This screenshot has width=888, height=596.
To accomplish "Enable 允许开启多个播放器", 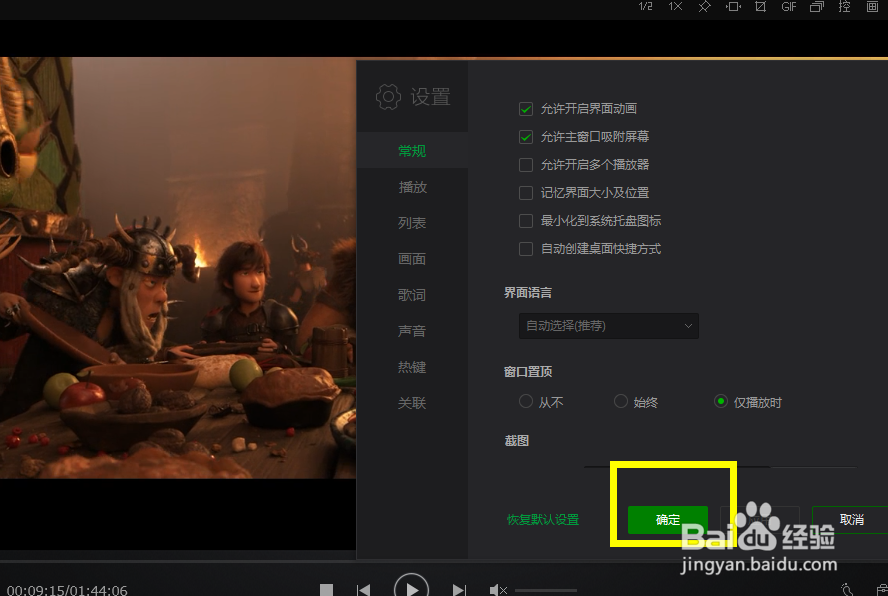I will pos(526,165).
